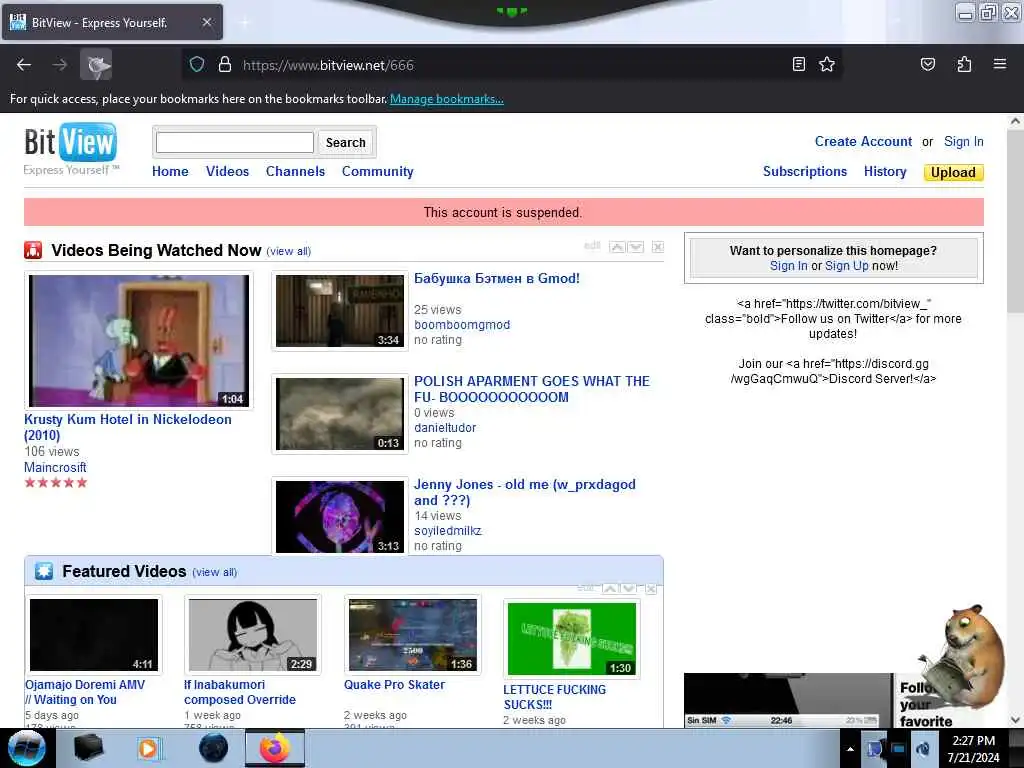1024x768 pixels.
Task: Click the Sign In link in header
Action: 963,141
